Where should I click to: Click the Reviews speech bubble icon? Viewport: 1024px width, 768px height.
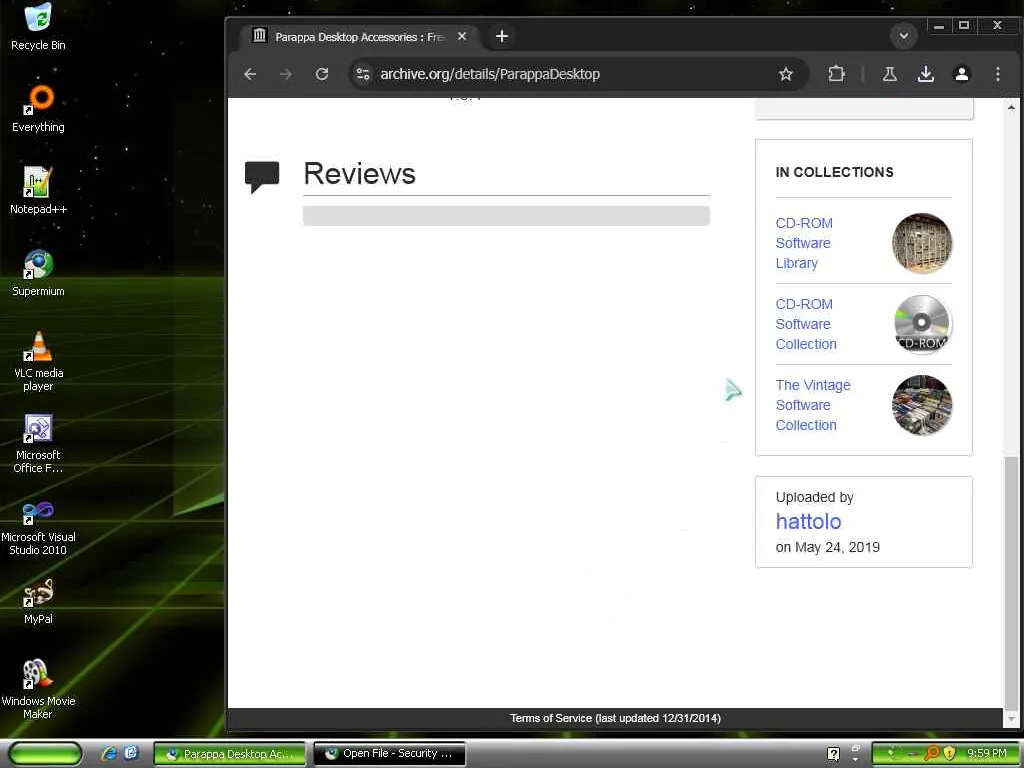(262, 176)
